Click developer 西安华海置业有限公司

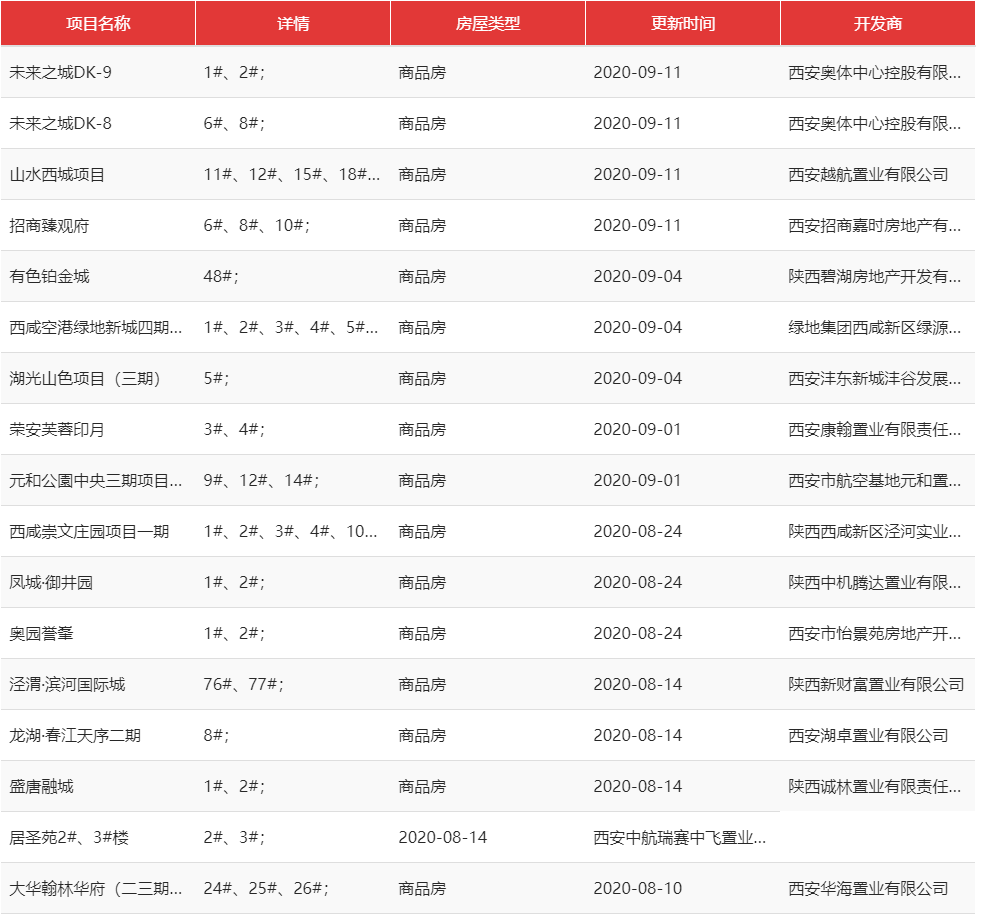[x=868, y=888]
